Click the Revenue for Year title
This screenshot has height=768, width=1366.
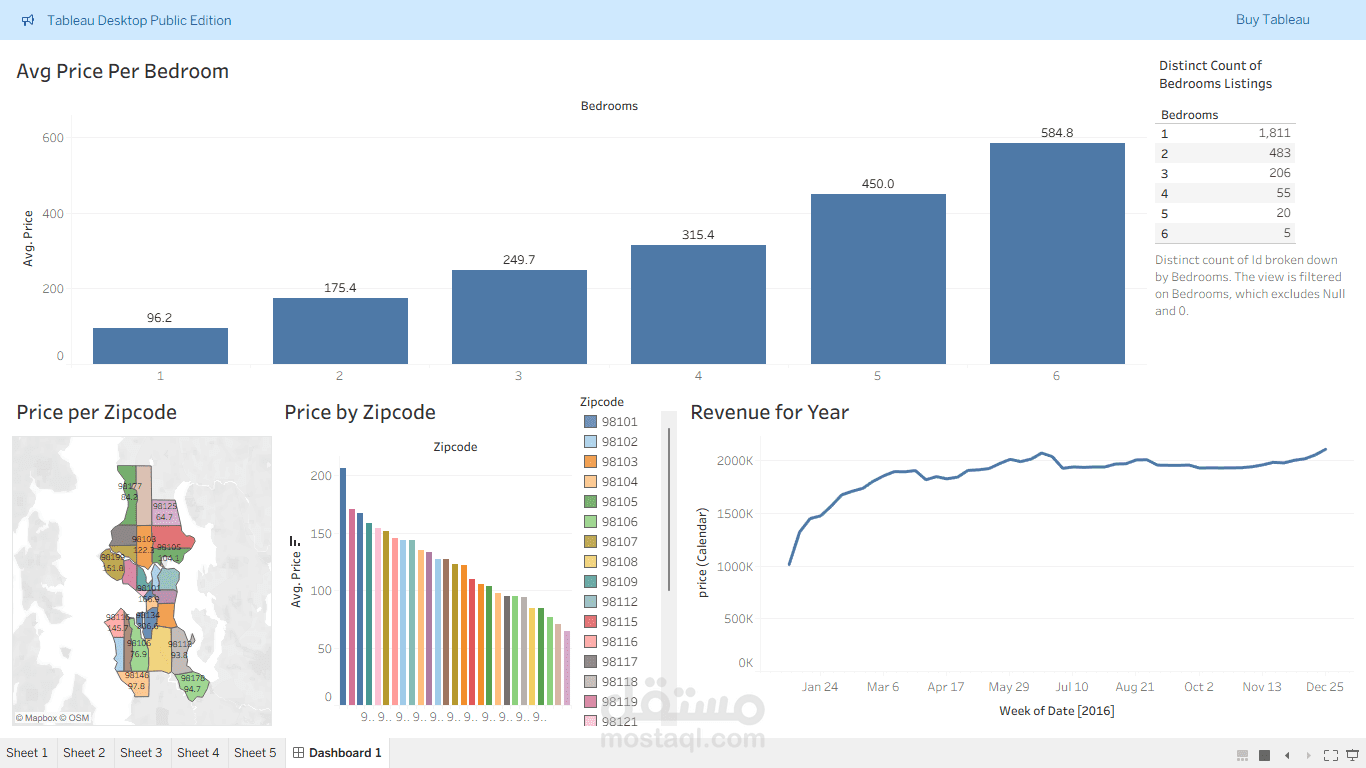(770, 412)
